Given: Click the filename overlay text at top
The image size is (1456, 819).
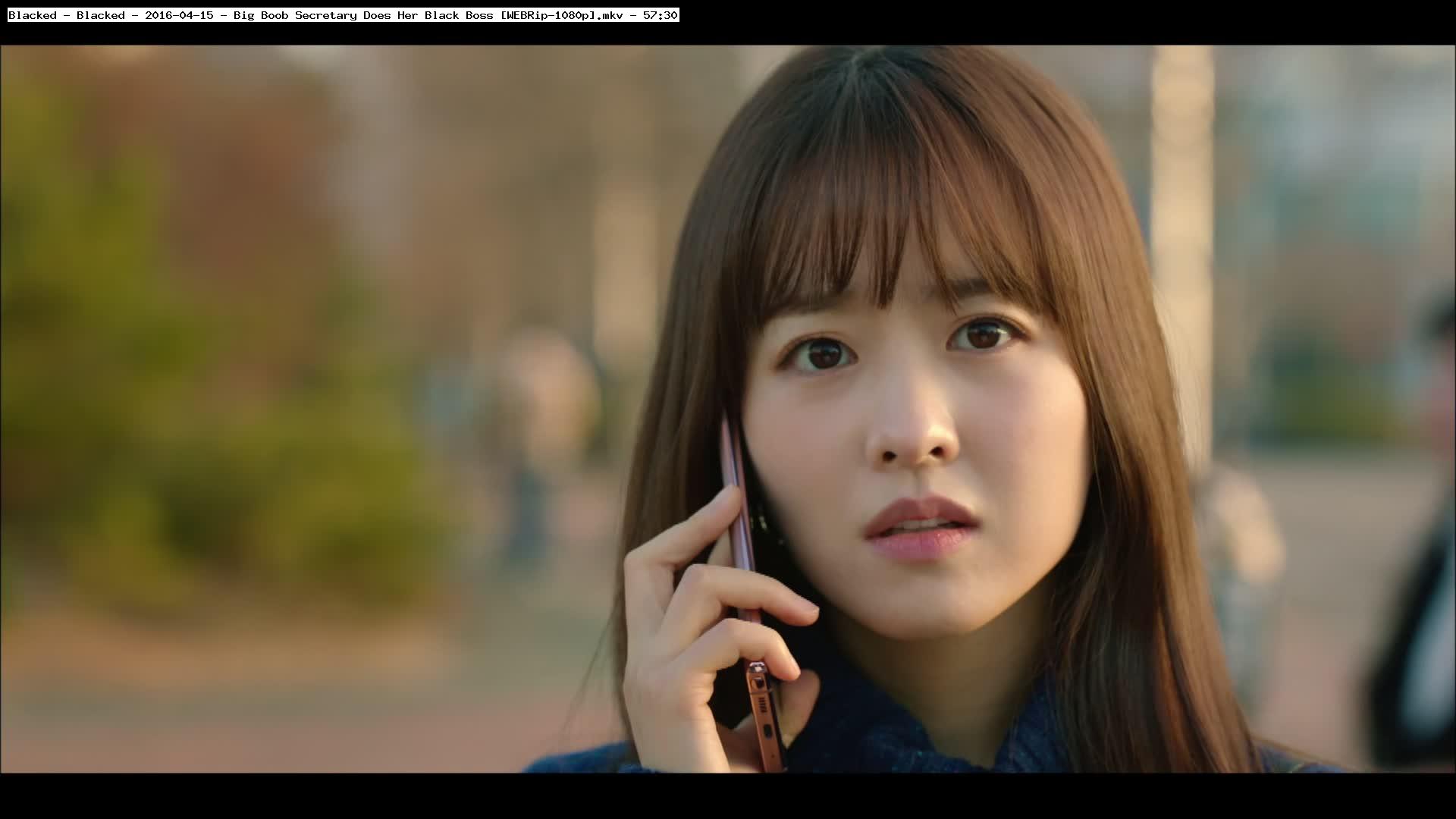Looking at the screenshot, I should (x=343, y=15).
